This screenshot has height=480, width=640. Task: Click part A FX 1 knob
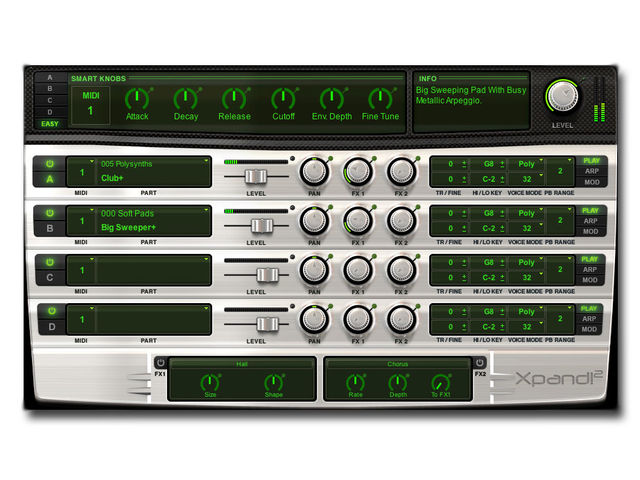358,171
